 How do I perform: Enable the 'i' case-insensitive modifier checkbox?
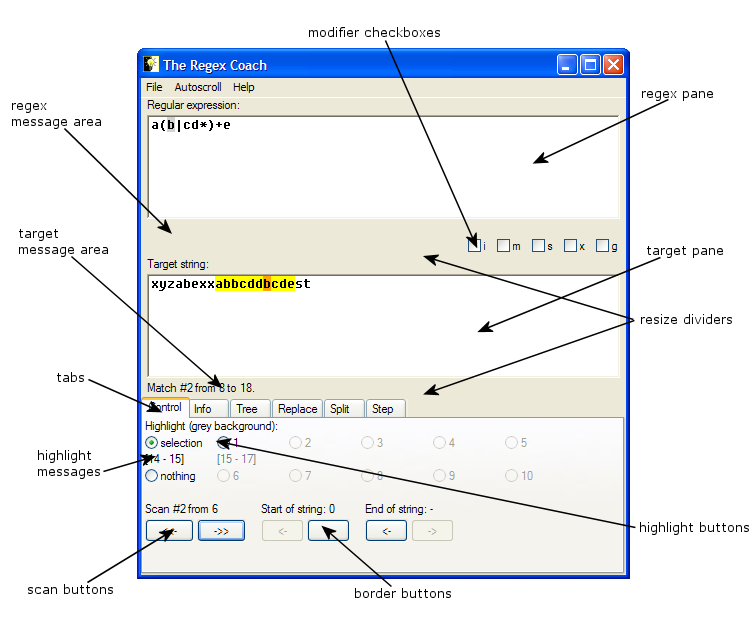473,246
